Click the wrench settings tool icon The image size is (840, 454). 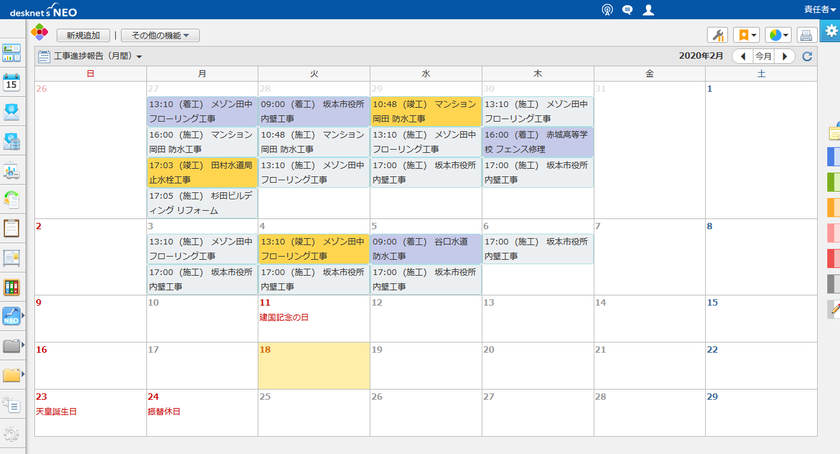pos(717,35)
